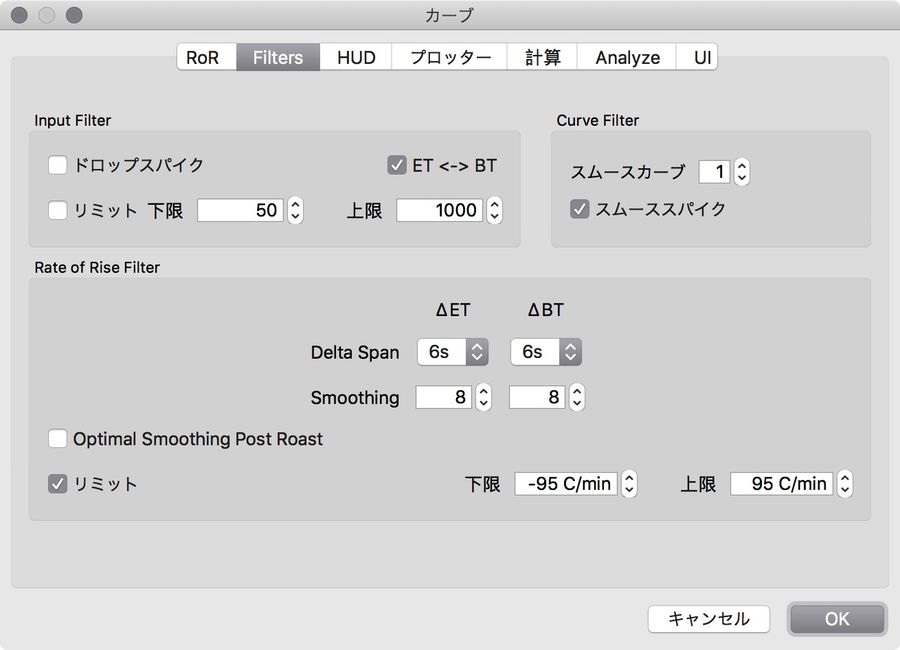The height and width of the screenshot is (650, 900).
Task: Open the プロッター tab
Action: [449, 57]
